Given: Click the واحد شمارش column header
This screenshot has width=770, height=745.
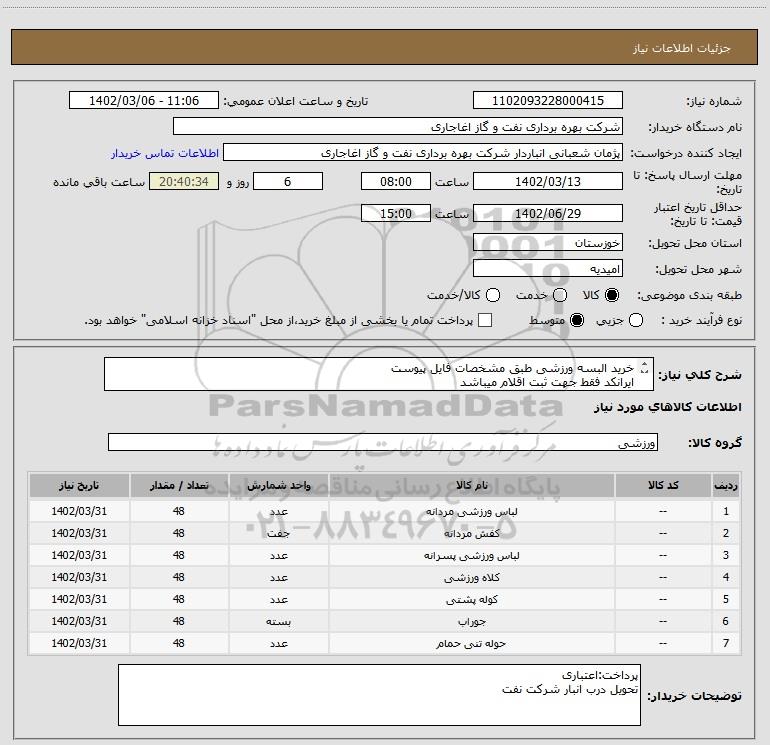Looking at the screenshot, I should [278, 485].
